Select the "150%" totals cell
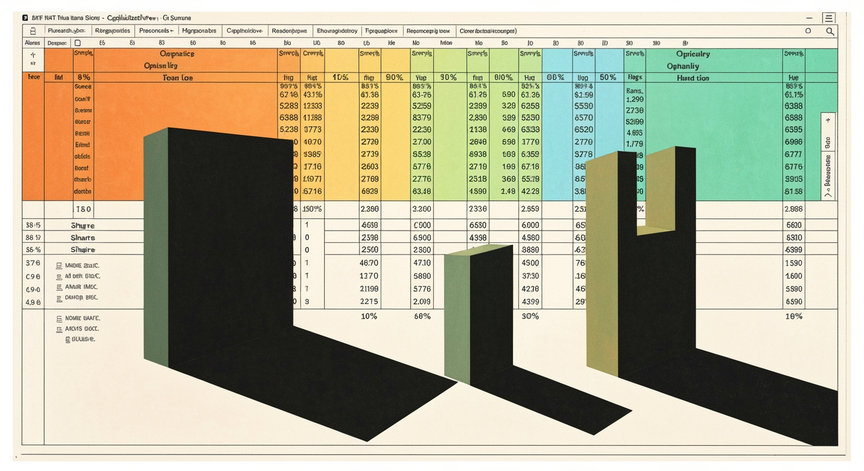Screen dimensions: 864x471 point(312,209)
